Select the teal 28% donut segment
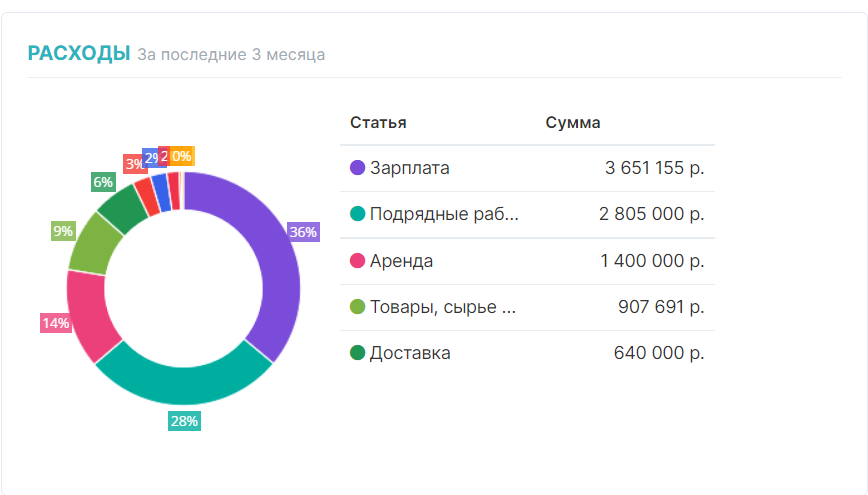 tap(185, 379)
